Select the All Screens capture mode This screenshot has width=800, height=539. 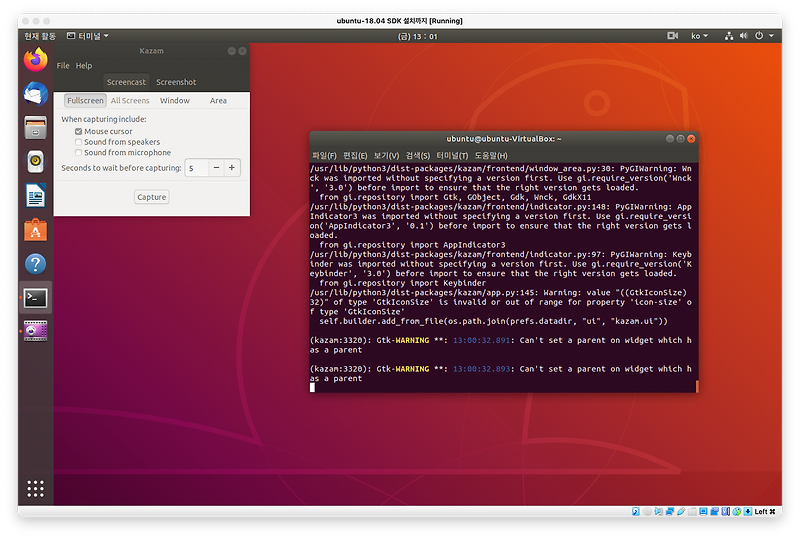click(x=130, y=101)
